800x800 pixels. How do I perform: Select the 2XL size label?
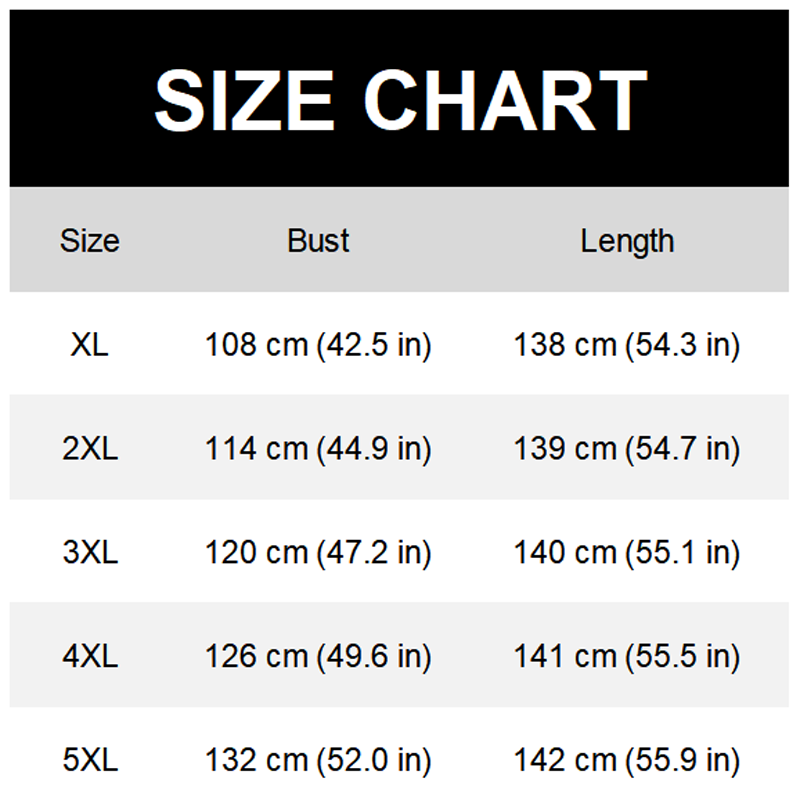(90, 449)
